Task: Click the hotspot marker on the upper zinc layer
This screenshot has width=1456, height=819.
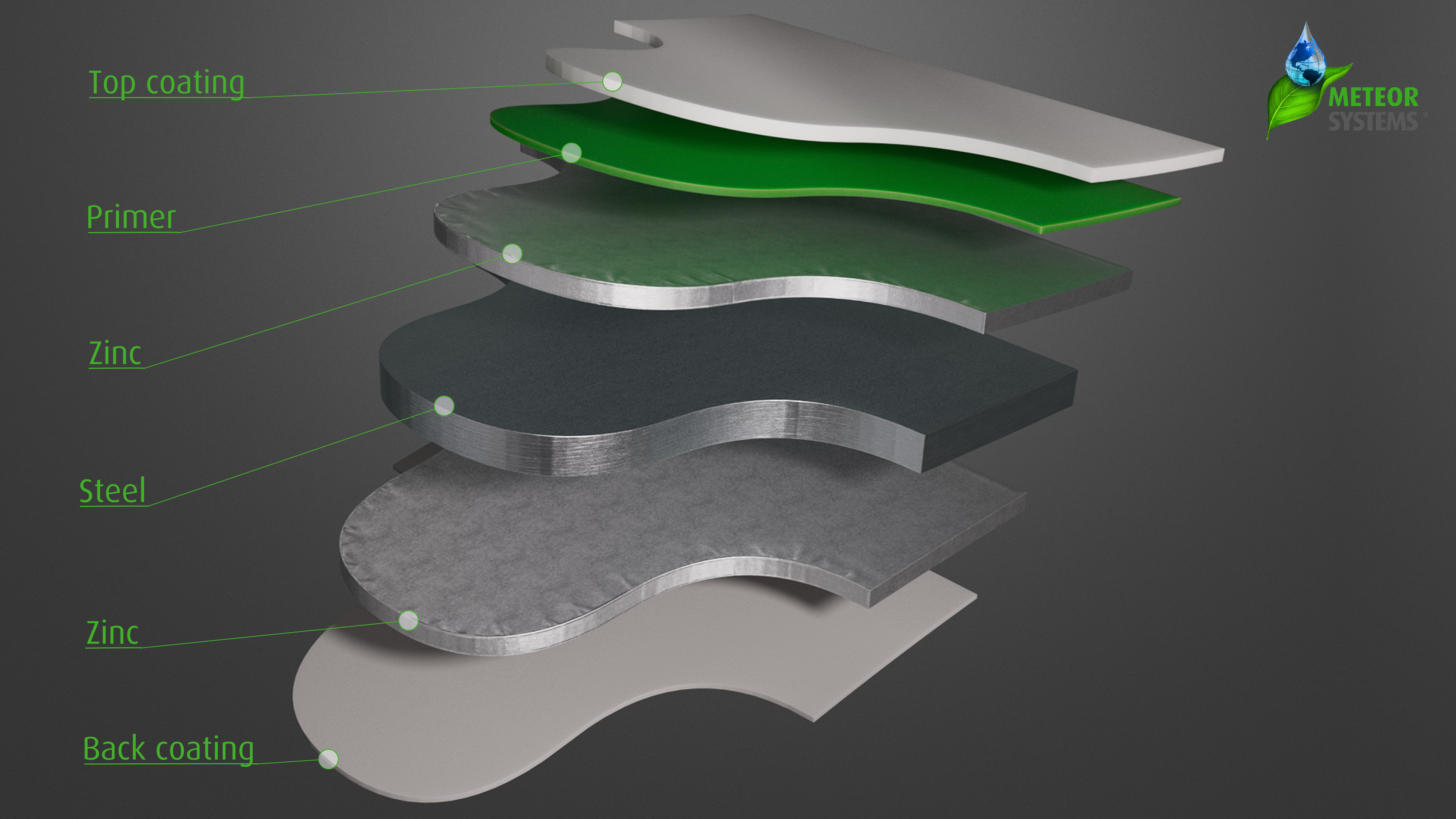Action: pos(512,254)
